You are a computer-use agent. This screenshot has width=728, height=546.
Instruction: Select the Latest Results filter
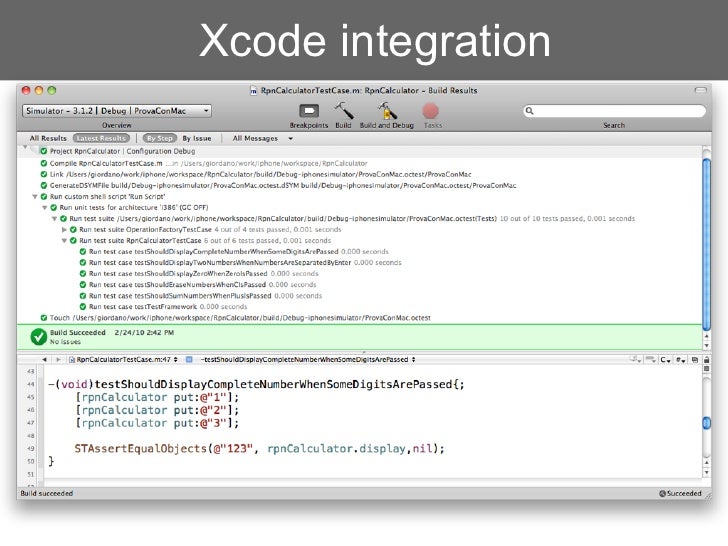point(101,138)
